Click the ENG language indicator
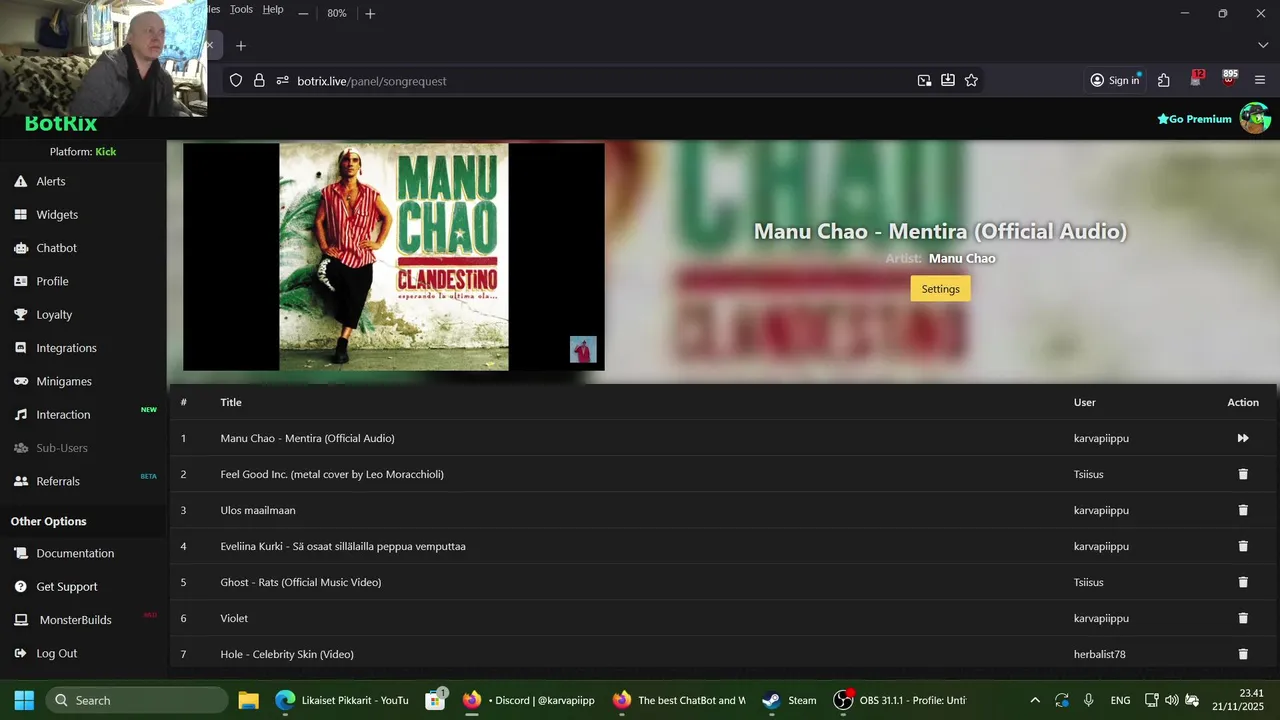 1120,700
